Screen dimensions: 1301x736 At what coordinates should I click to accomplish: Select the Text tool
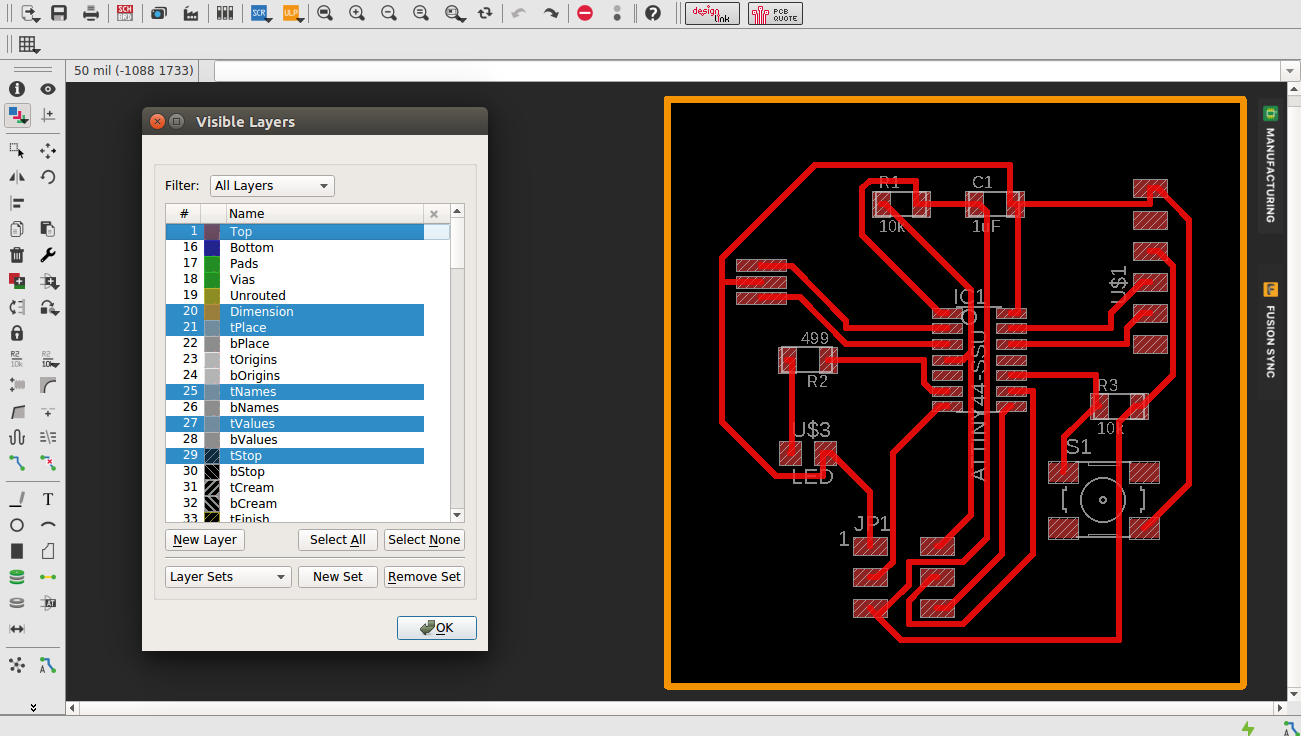pyautogui.click(x=48, y=499)
